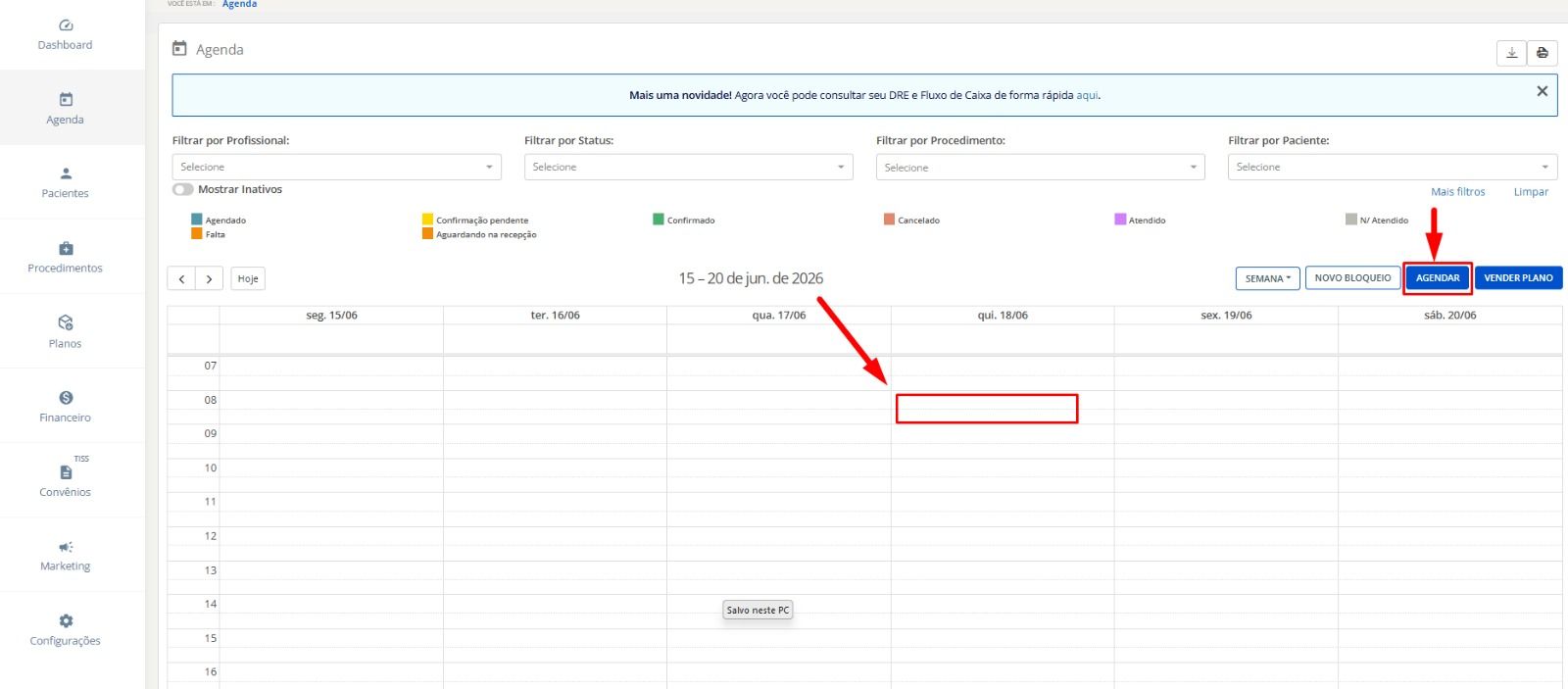Open Pacientes person icon

[66, 173]
